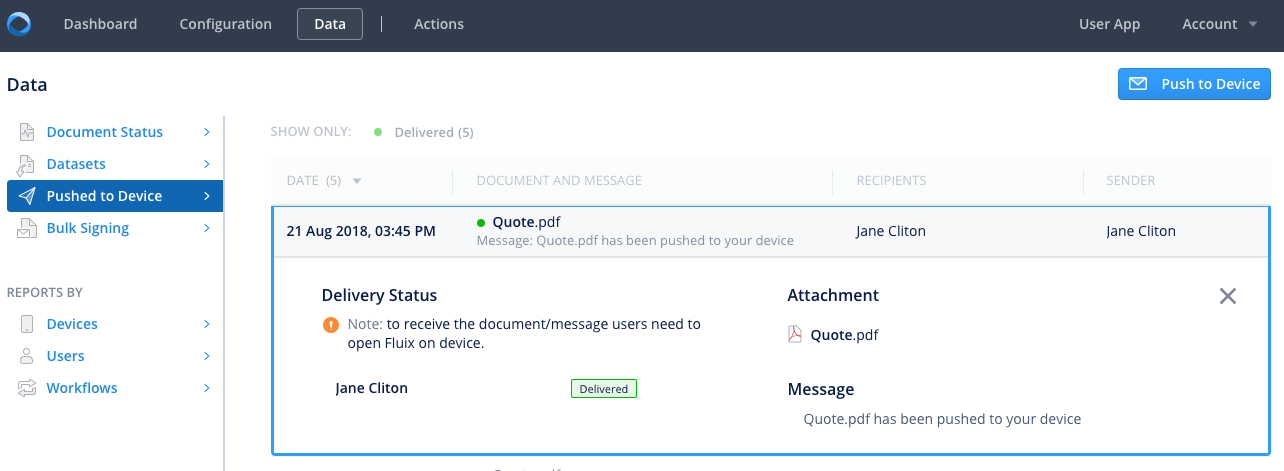Click the PDF icon beside Quote.pdf attachment
The width and height of the screenshot is (1284, 471).
[x=795, y=335]
